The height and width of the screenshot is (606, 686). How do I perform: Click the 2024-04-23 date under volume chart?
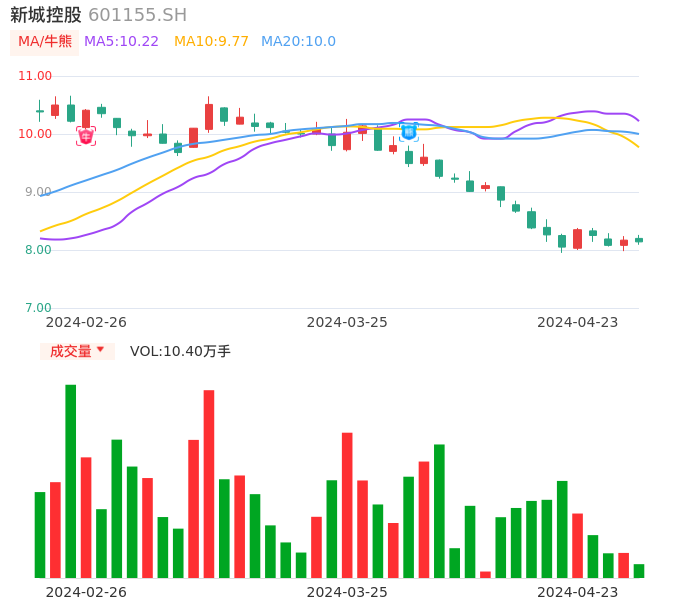[x=578, y=592]
